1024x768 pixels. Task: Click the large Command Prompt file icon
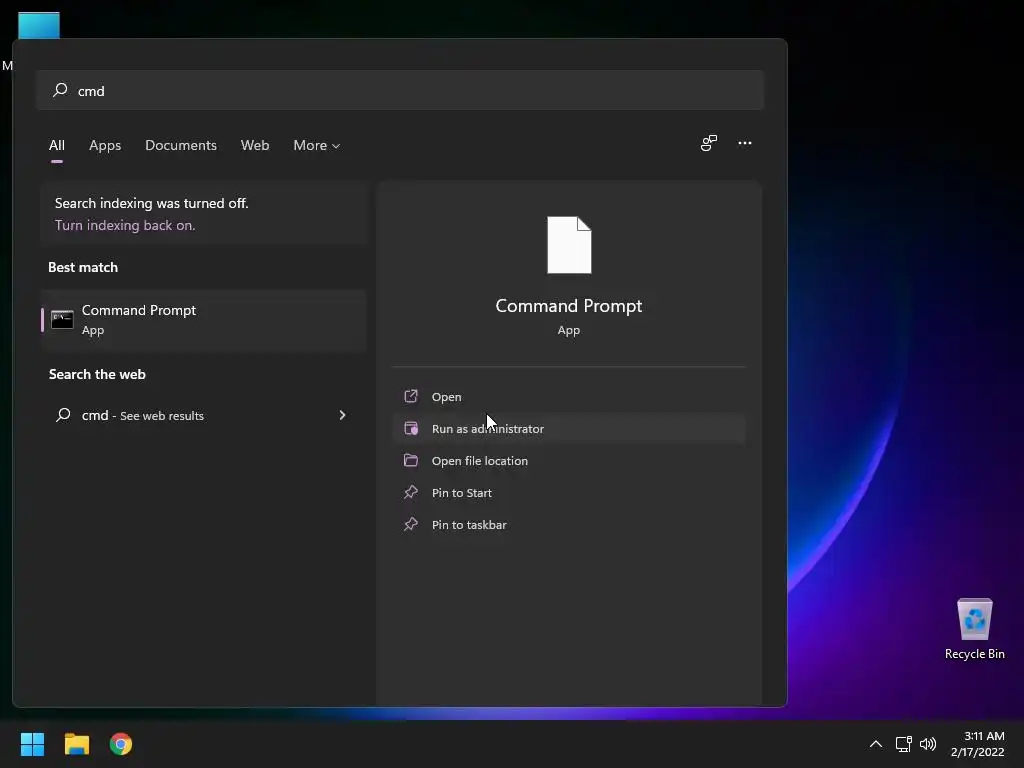coord(569,245)
